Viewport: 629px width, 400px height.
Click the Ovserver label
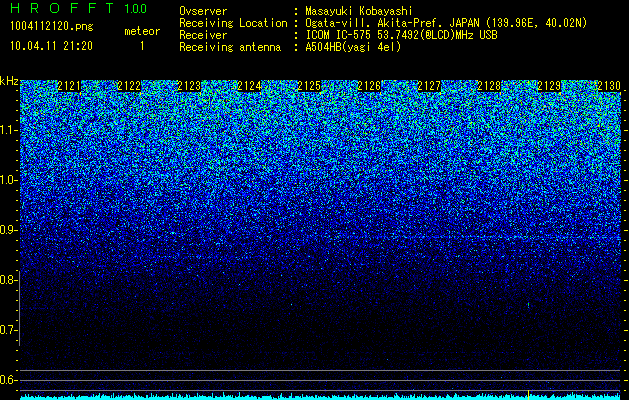[x=203, y=11]
